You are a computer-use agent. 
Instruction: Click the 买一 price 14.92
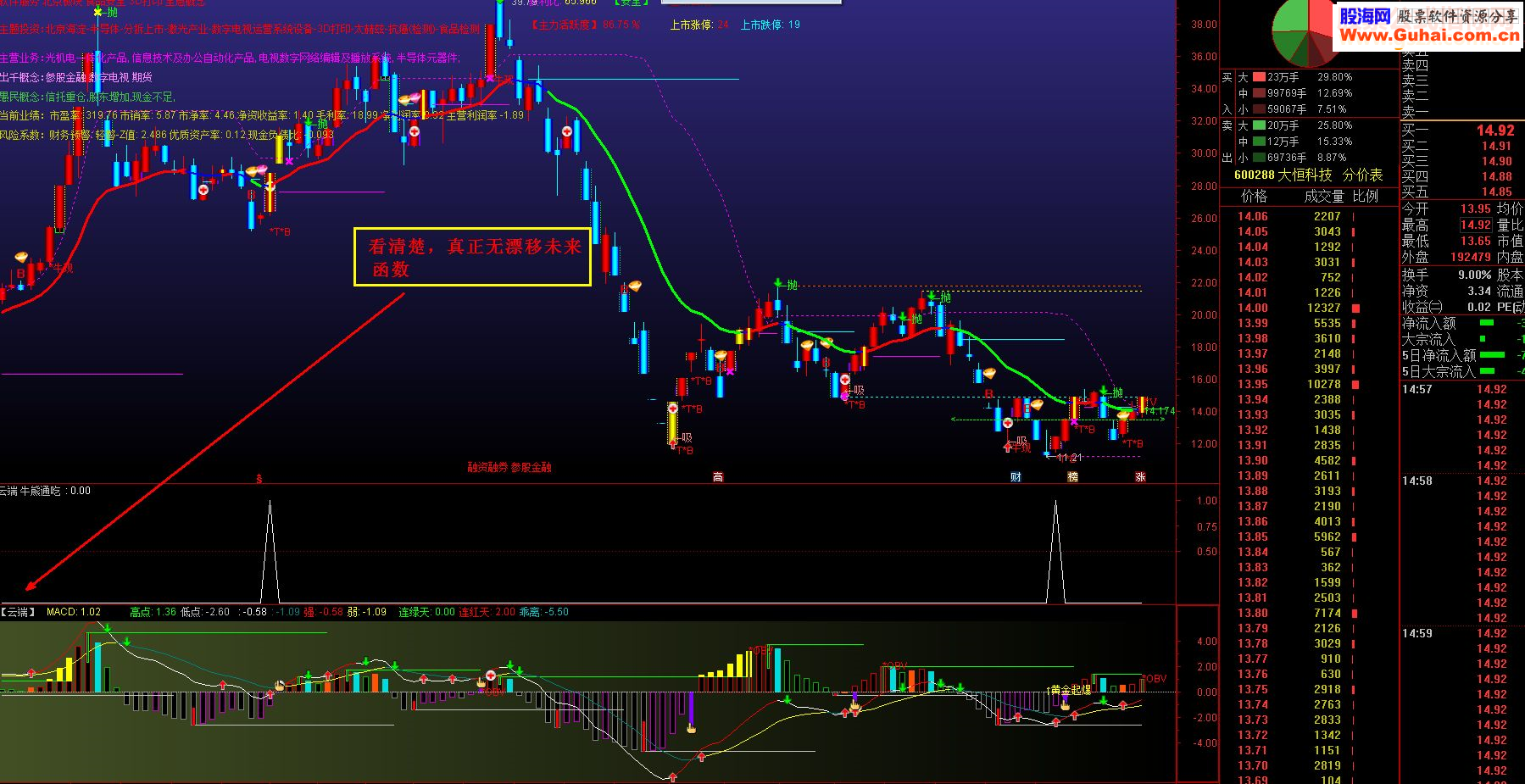point(1495,131)
